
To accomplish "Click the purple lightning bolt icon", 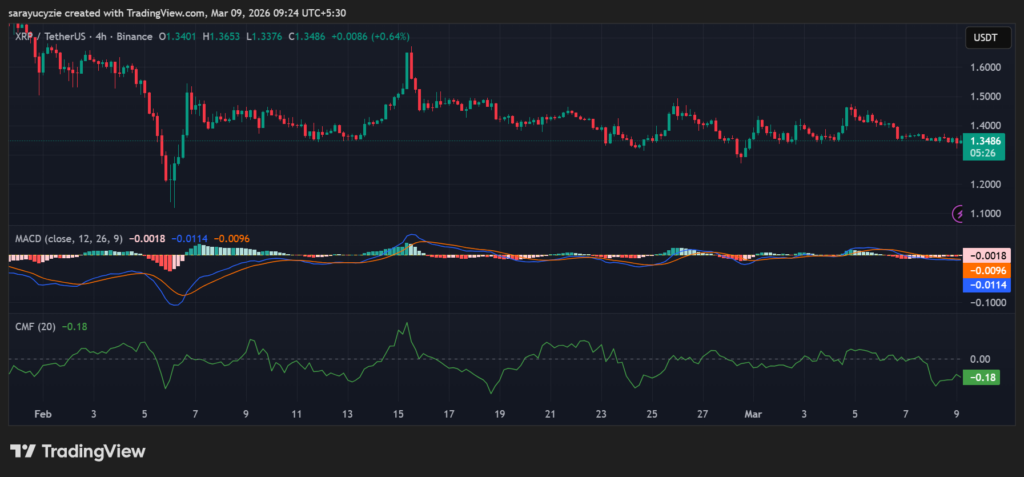I will (960, 213).
